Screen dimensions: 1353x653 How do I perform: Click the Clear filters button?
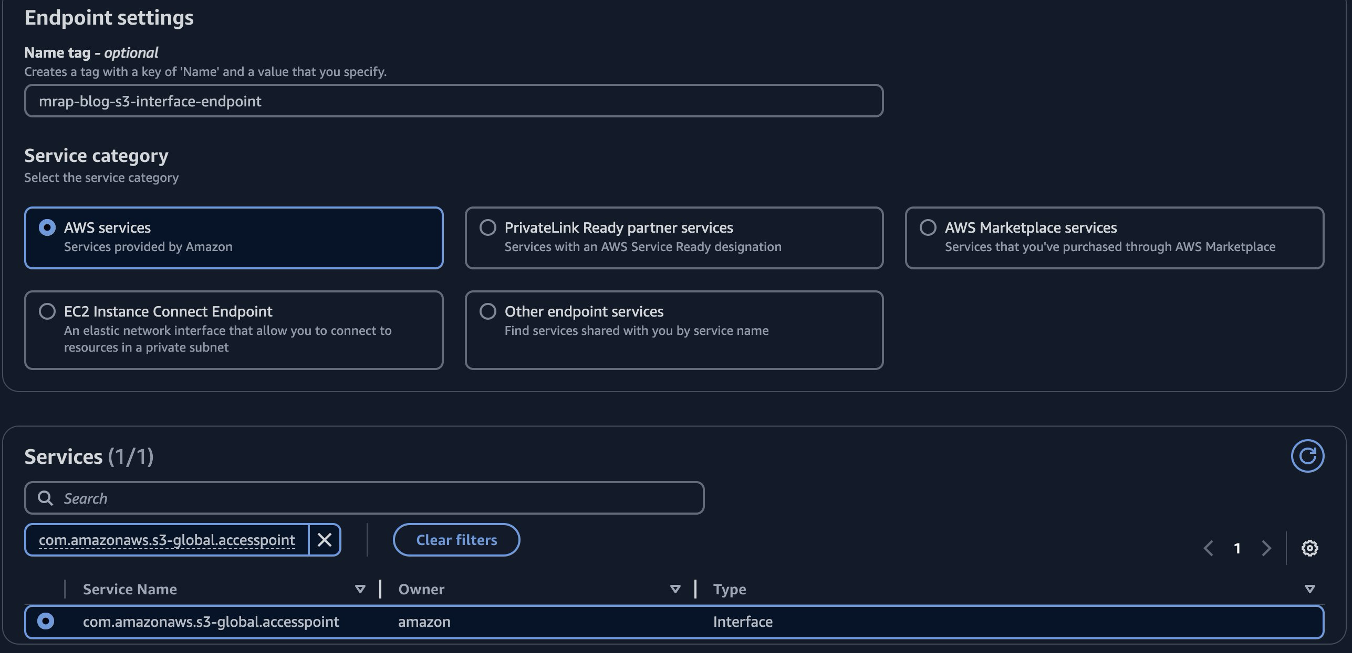456,539
